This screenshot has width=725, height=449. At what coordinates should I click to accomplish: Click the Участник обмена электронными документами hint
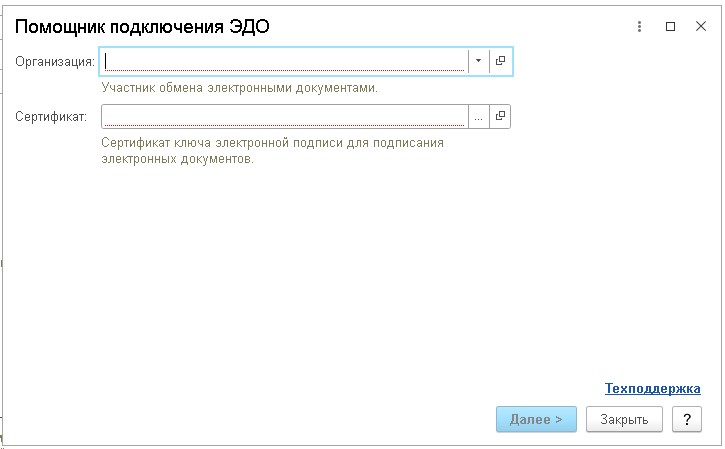click(240, 88)
